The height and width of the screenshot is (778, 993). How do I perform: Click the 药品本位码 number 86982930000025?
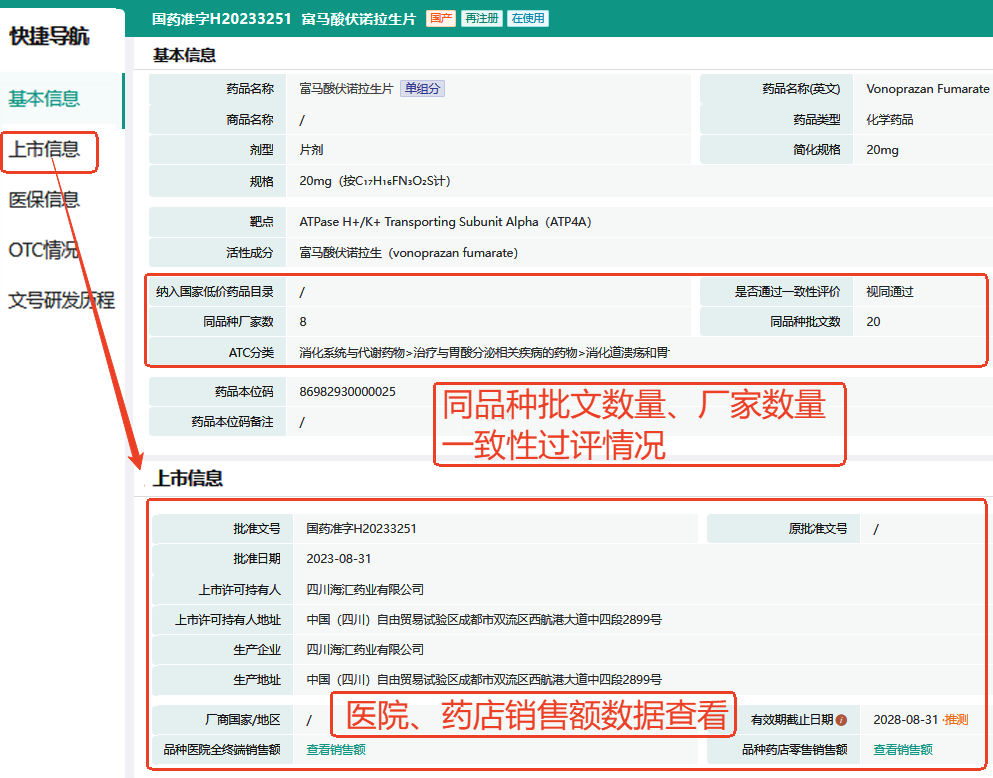[x=347, y=392]
